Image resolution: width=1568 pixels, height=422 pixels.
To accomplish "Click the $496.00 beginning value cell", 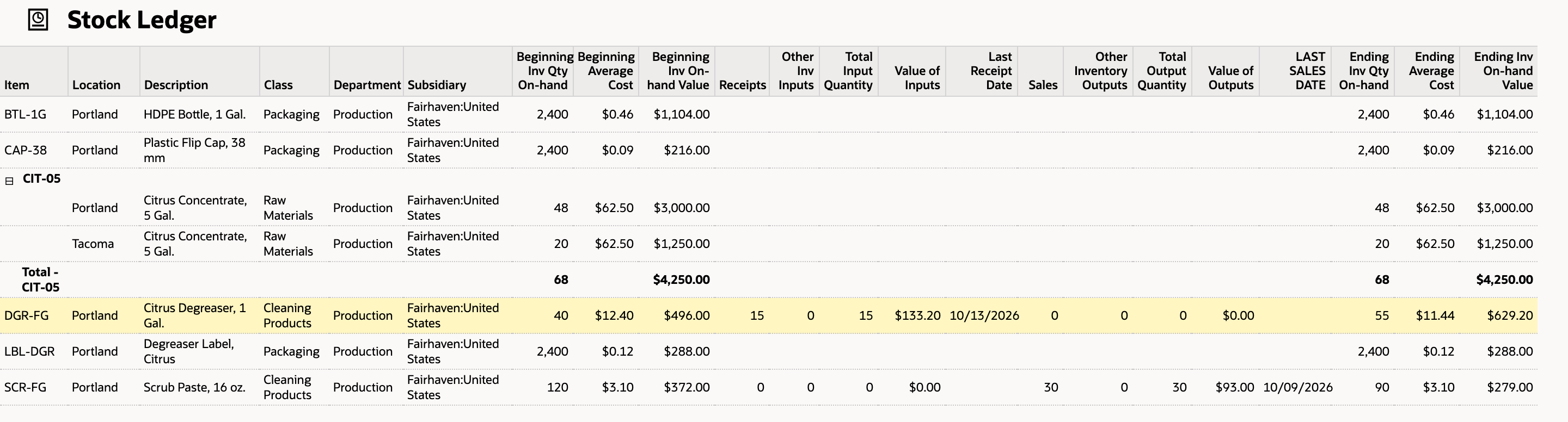I will 687,315.
